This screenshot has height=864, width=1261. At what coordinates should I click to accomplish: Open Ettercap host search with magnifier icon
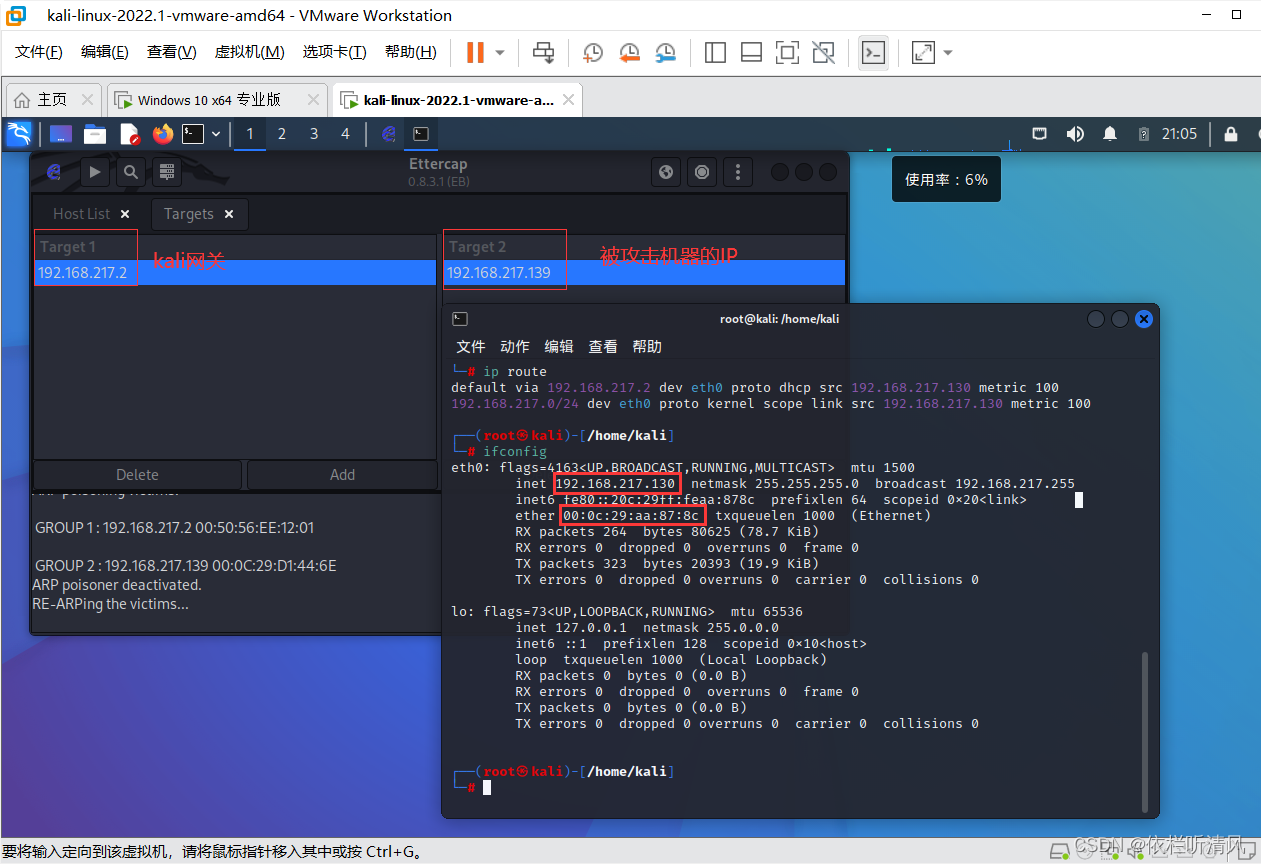click(129, 171)
